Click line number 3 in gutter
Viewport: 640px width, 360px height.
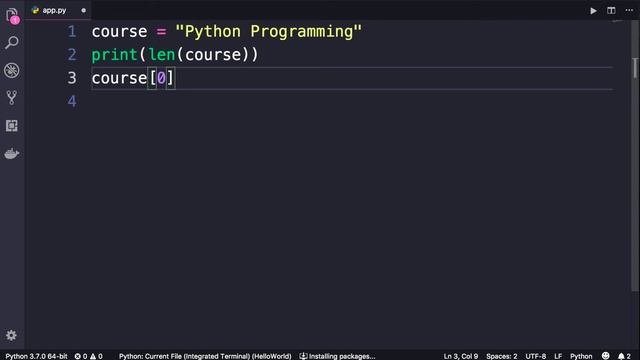click(x=72, y=78)
